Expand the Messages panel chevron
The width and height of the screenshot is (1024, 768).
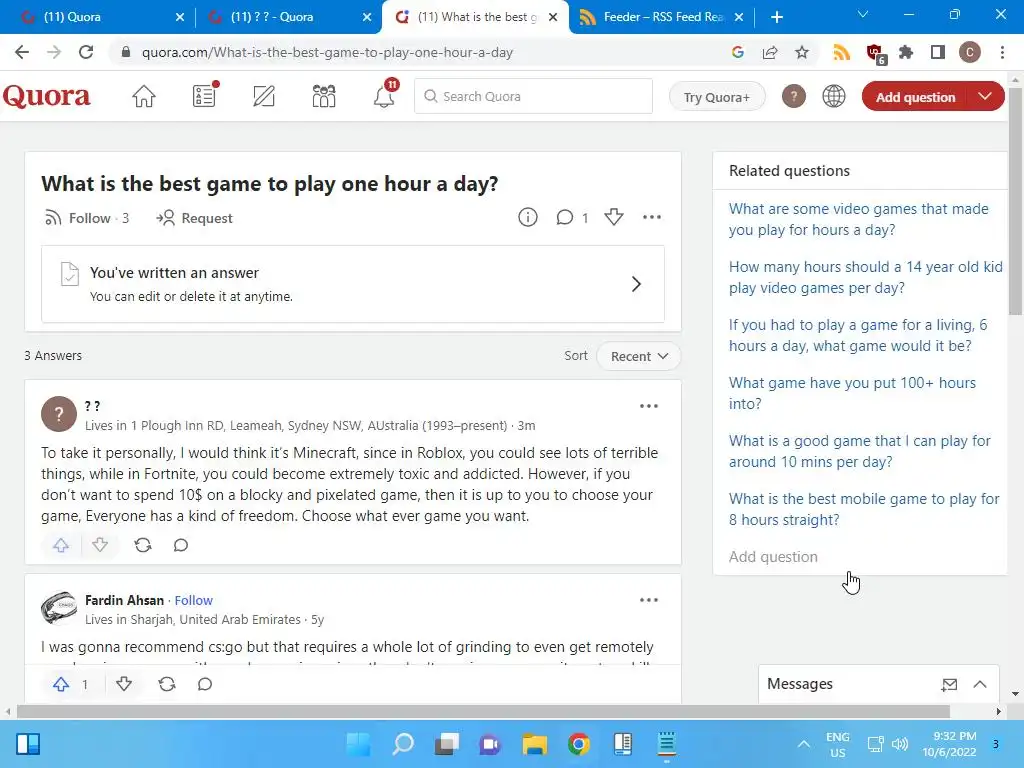pos(980,684)
